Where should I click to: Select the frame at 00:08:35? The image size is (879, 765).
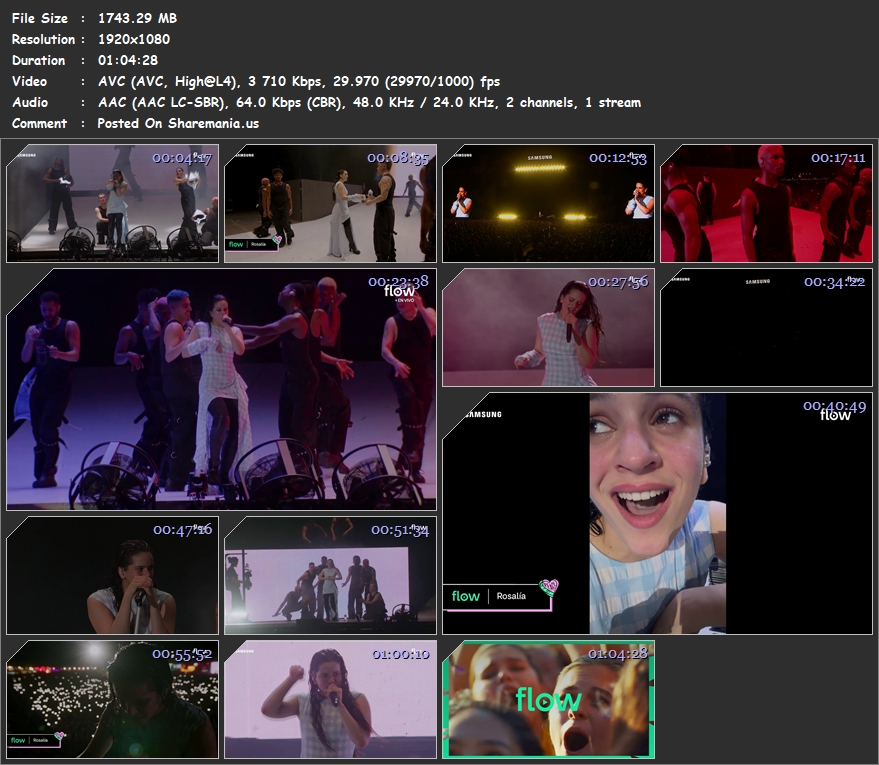pyautogui.click(x=330, y=203)
